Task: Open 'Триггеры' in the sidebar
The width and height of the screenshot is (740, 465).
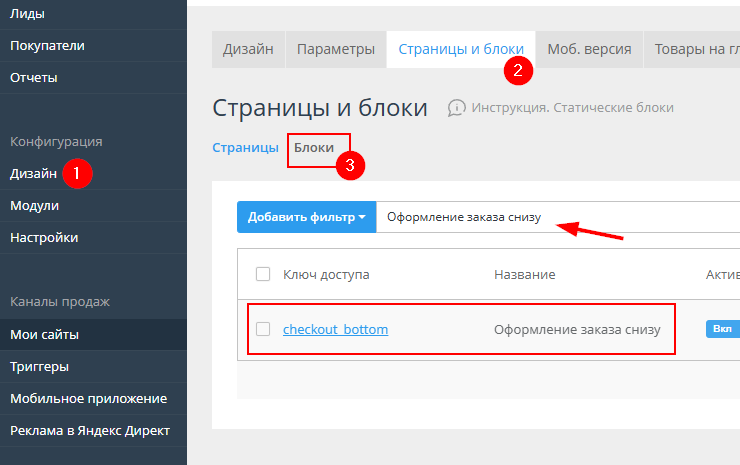Action: click(x=40, y=366)
